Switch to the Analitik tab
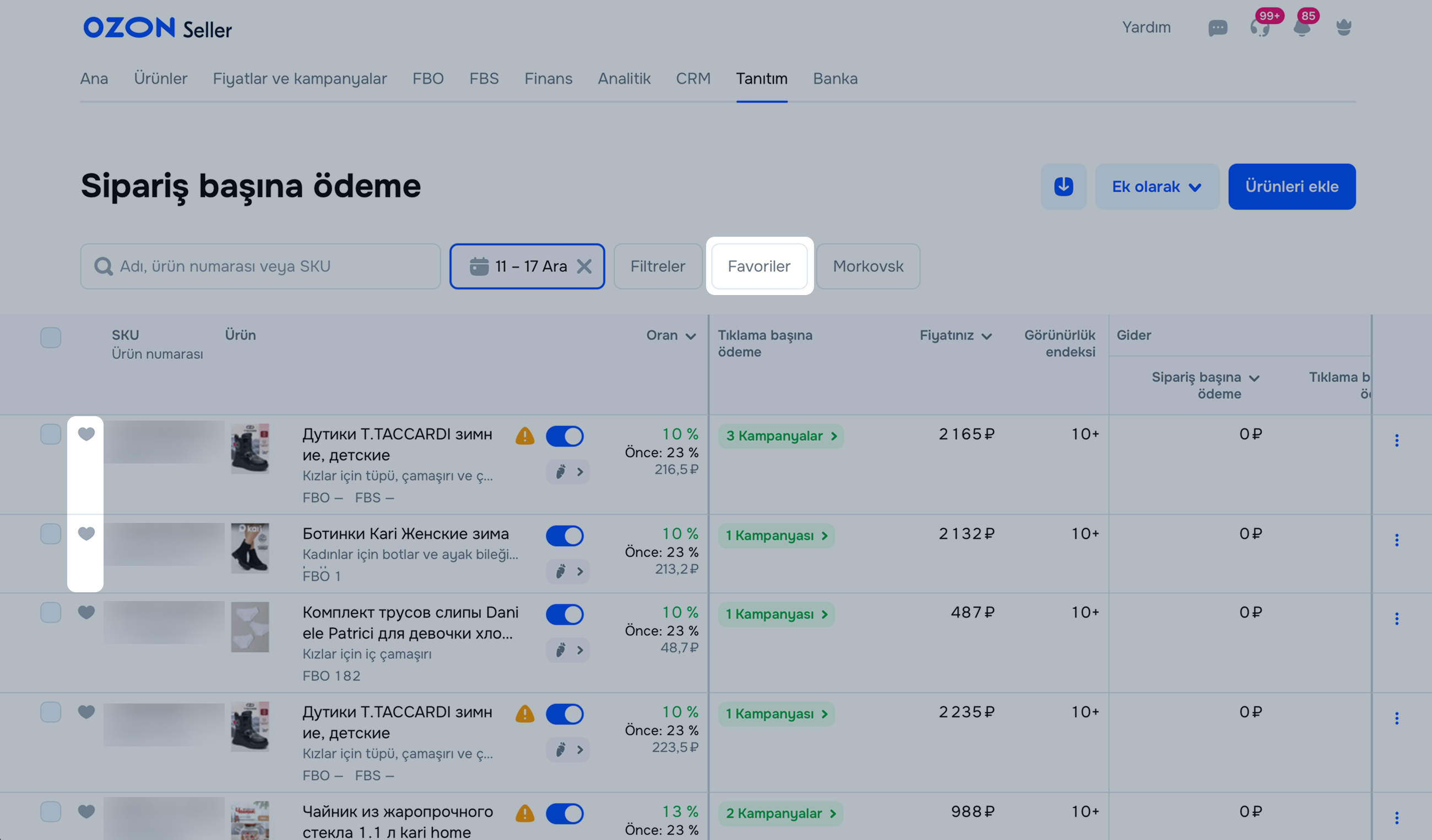Viewport: 1432px width, 840px height. [x=623, y=78]
